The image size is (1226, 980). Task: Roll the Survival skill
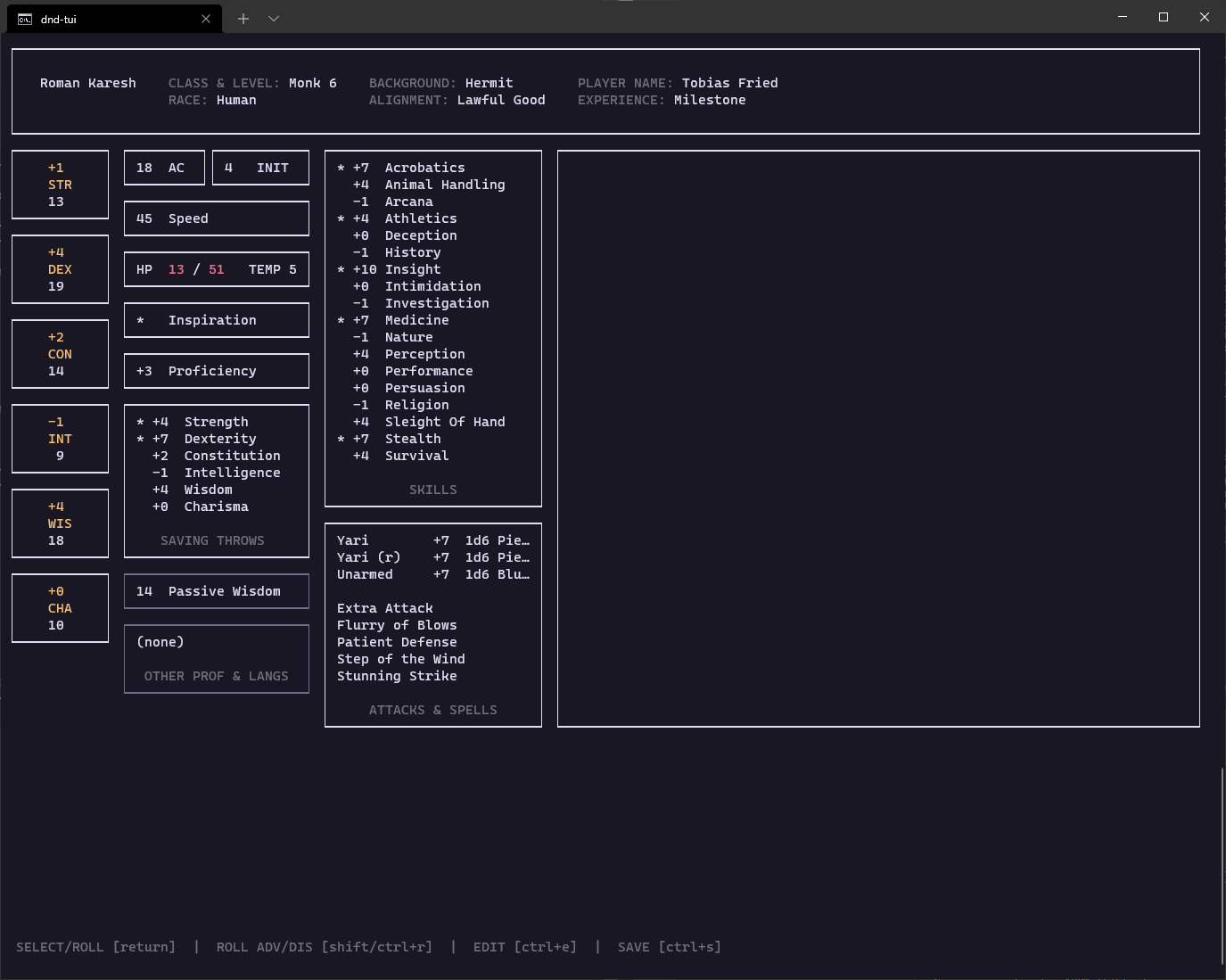[x=432, y=456]
